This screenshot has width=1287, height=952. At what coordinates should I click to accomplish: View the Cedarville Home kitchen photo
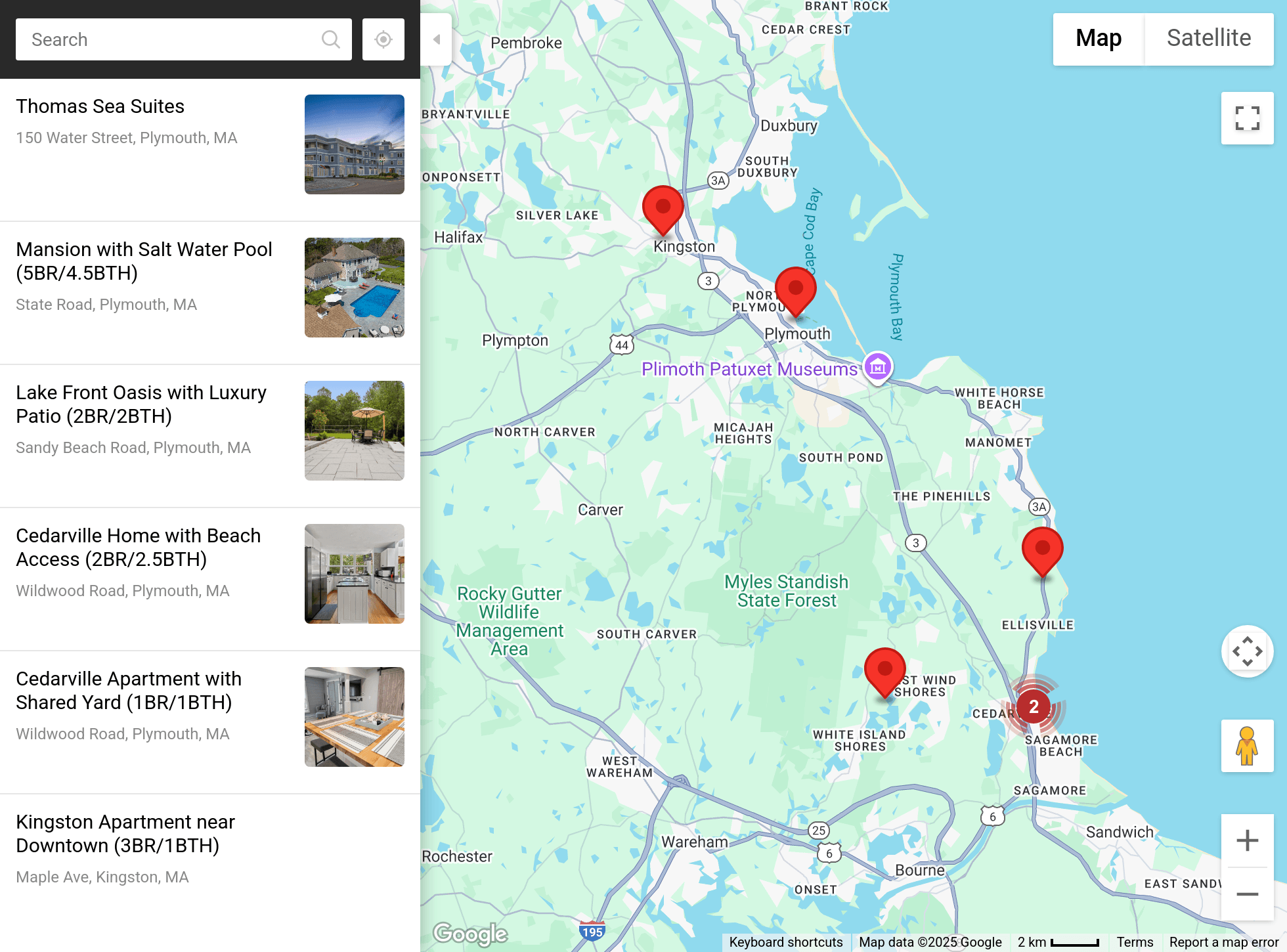pos(355,574)
